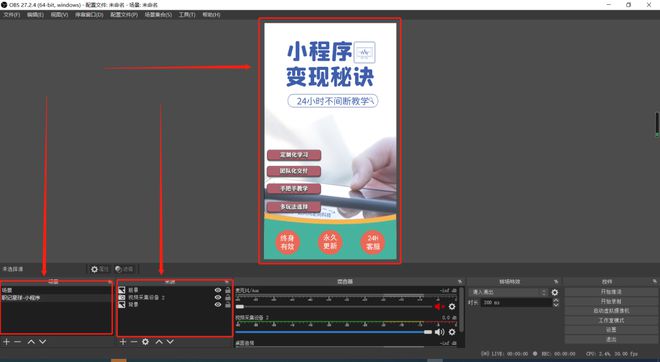
Task: Click the 退出 exit button in controls
Action: tap(611, 339)
